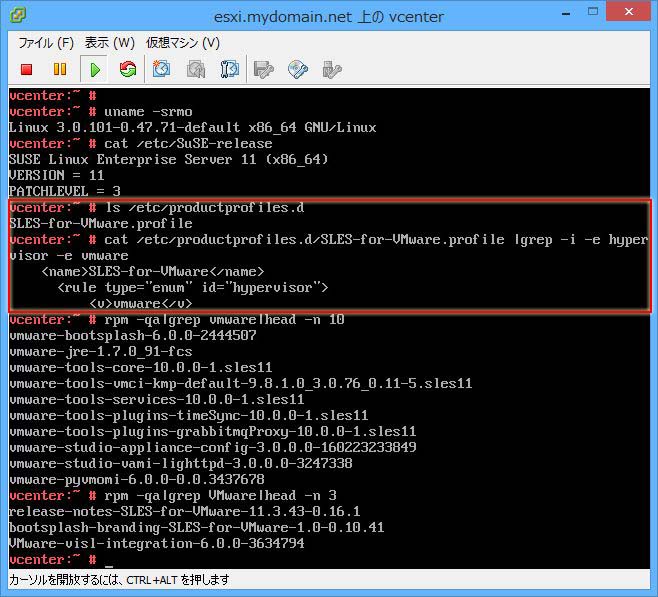Click 'vmware-tools-services-10.0.0-1.sles11'

pos(157,399)
